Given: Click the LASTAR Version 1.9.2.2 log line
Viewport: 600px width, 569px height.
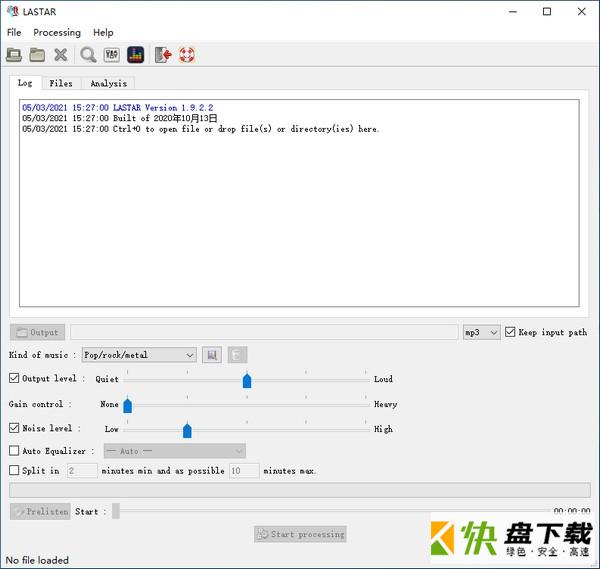Looking at the screenshot, I should (x=118, y=108).
